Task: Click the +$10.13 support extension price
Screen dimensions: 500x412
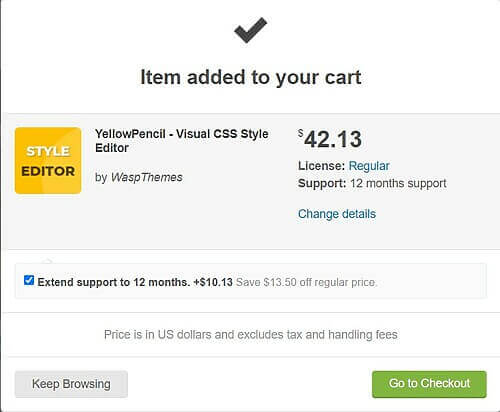Action: [213, 282]
